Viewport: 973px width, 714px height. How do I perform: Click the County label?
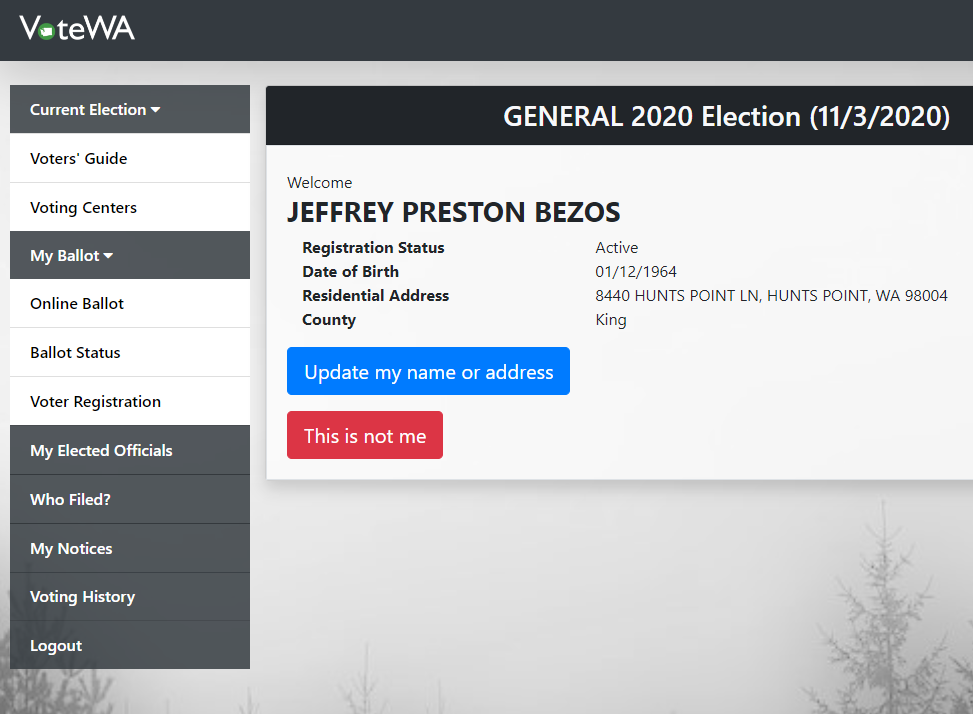[329, 320]
